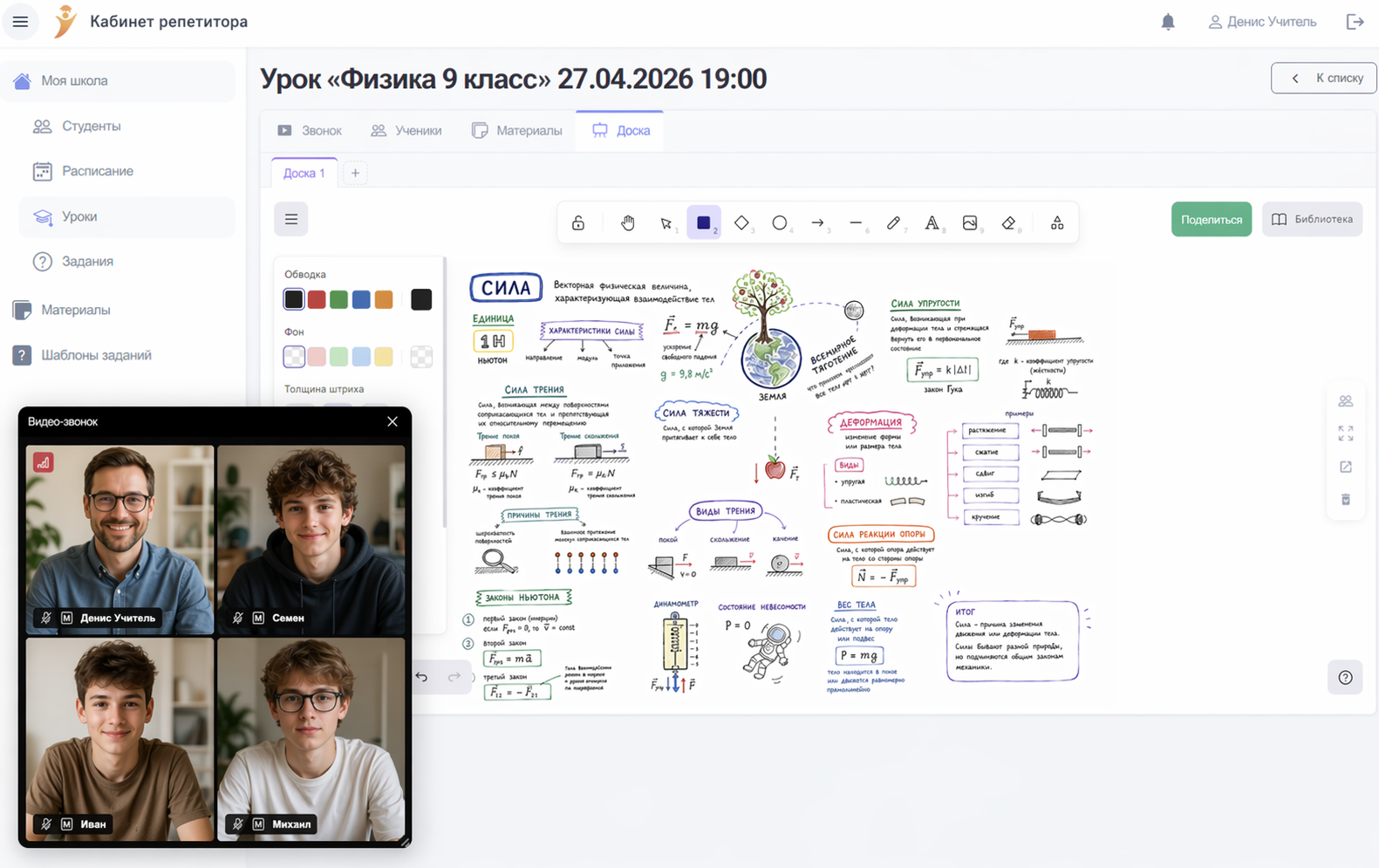The width and height of the screenshot is (1379, 868).
Task: Close the Видео-звонок panel
Action: click(393, 421)
